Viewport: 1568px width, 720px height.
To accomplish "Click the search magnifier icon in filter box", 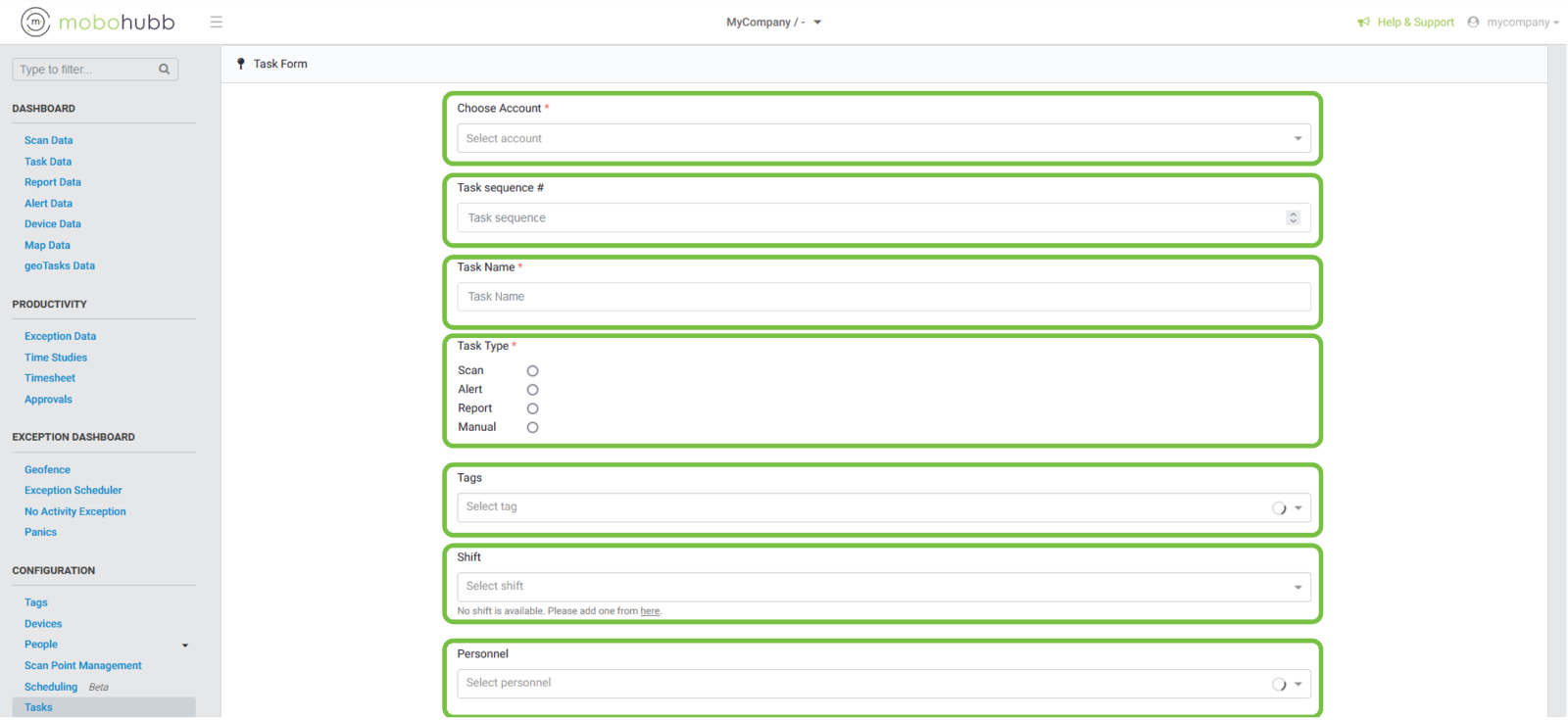I will [164, 70].
